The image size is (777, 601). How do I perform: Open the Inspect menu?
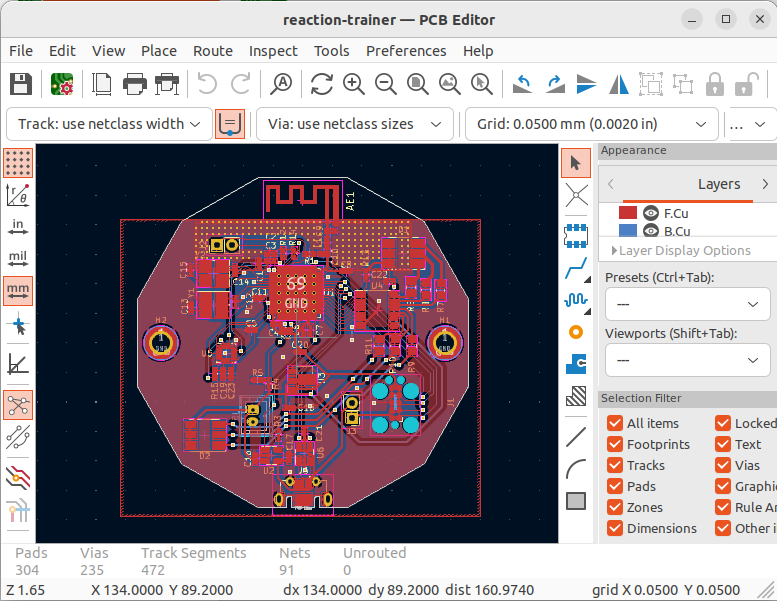[273, 51]
